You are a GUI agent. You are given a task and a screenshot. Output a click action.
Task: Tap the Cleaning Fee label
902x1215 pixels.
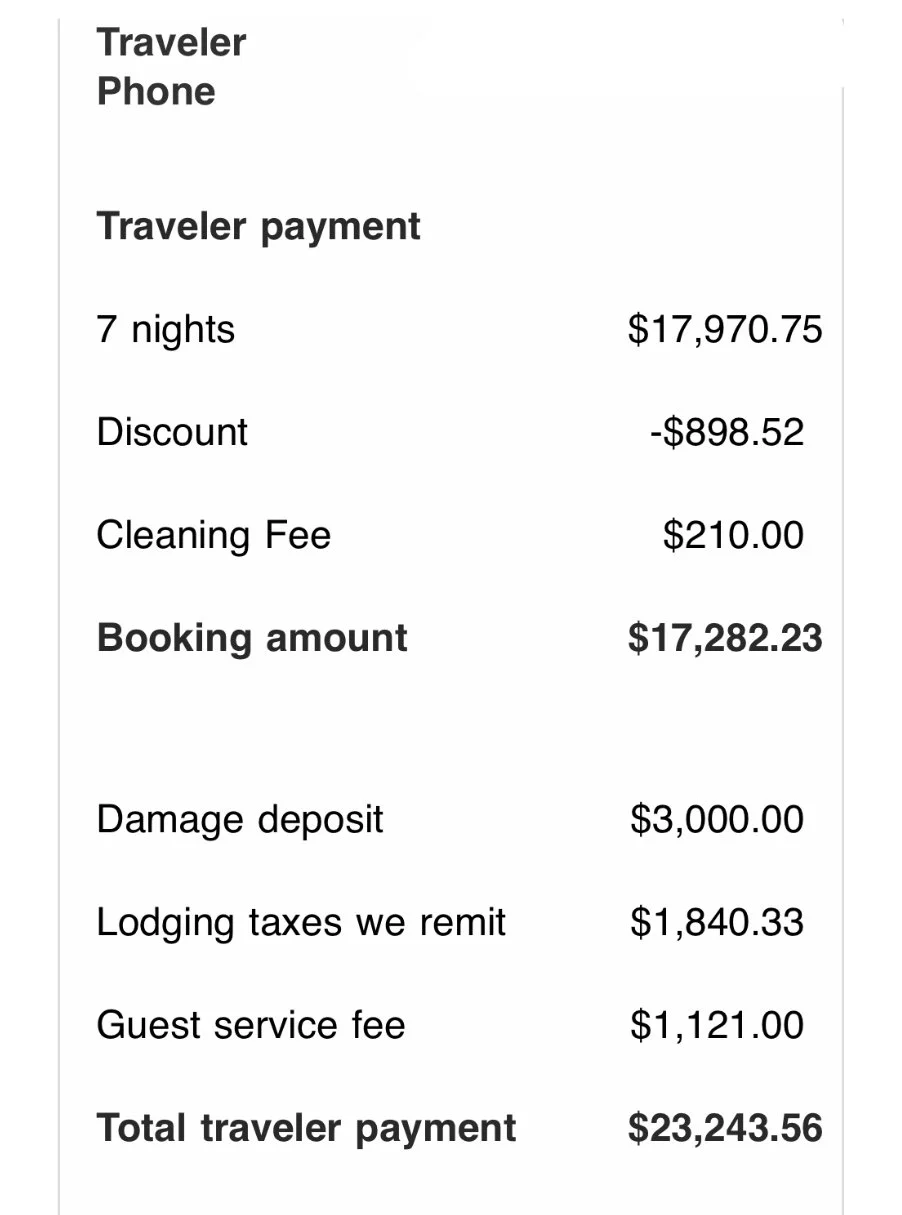pyautogui.click(x=213, y=535)
